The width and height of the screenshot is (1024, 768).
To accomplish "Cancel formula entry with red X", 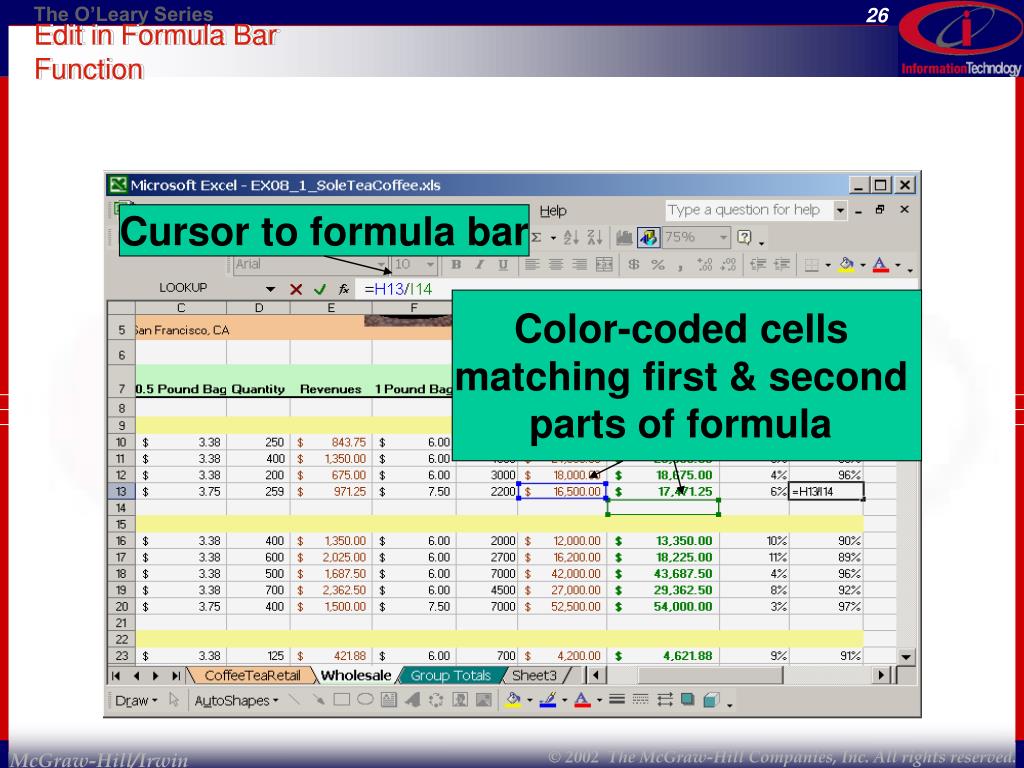I will pos(296,289).
